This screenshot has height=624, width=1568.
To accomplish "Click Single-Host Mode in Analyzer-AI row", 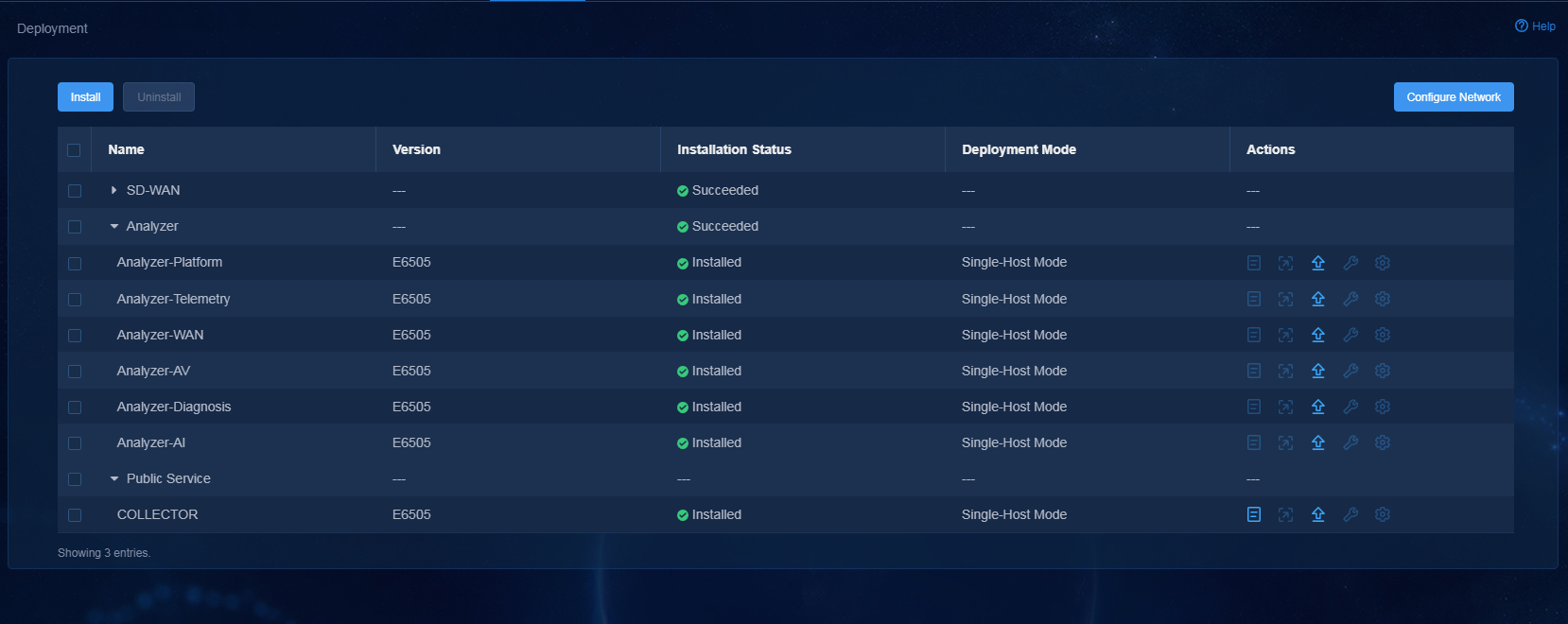I will tap(1014, 442).
